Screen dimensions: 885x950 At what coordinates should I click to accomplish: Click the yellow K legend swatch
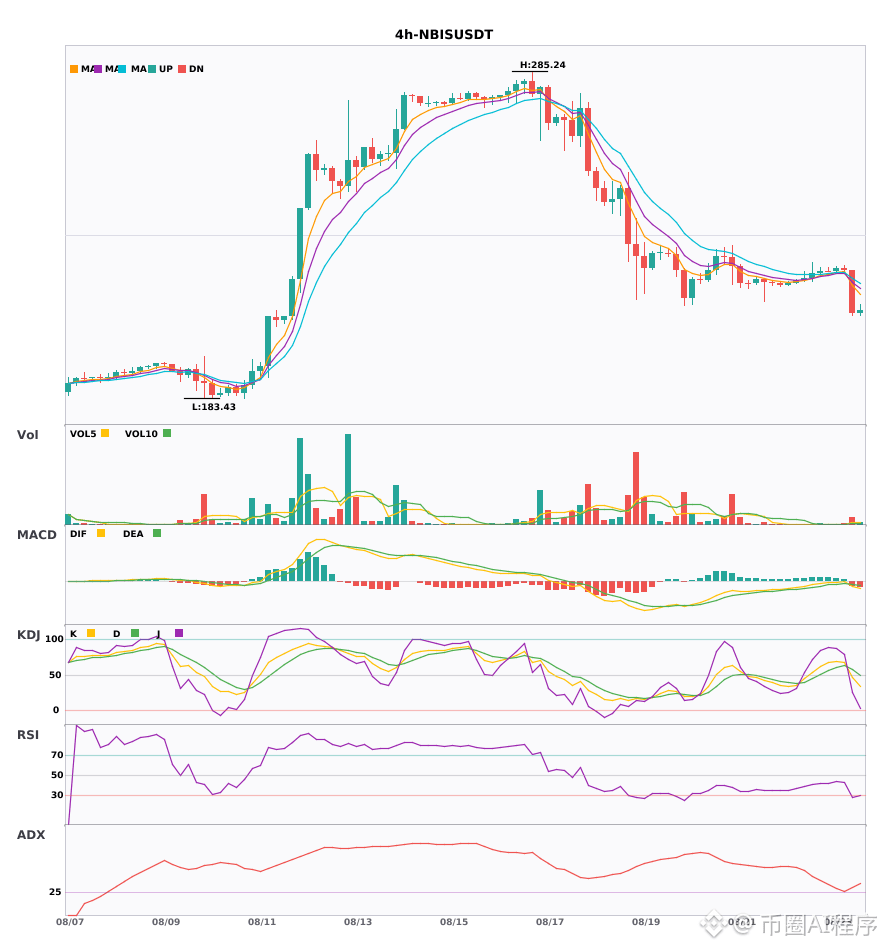[x=91, y=633]
